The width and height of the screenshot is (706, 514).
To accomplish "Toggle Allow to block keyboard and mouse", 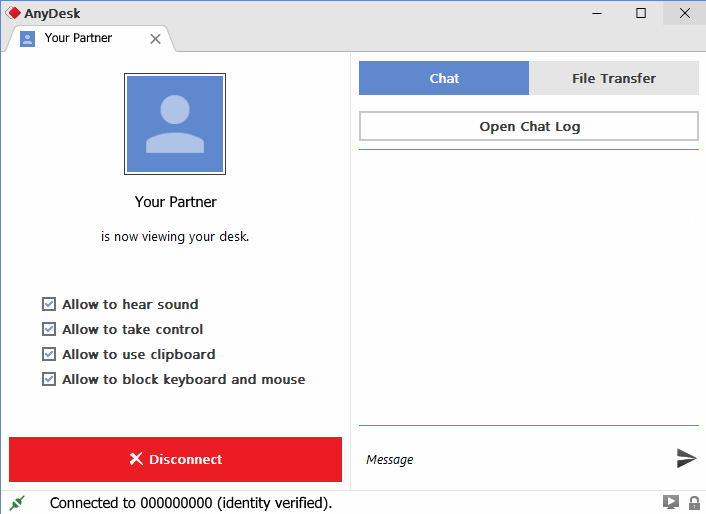I will (x=49, y=379).
